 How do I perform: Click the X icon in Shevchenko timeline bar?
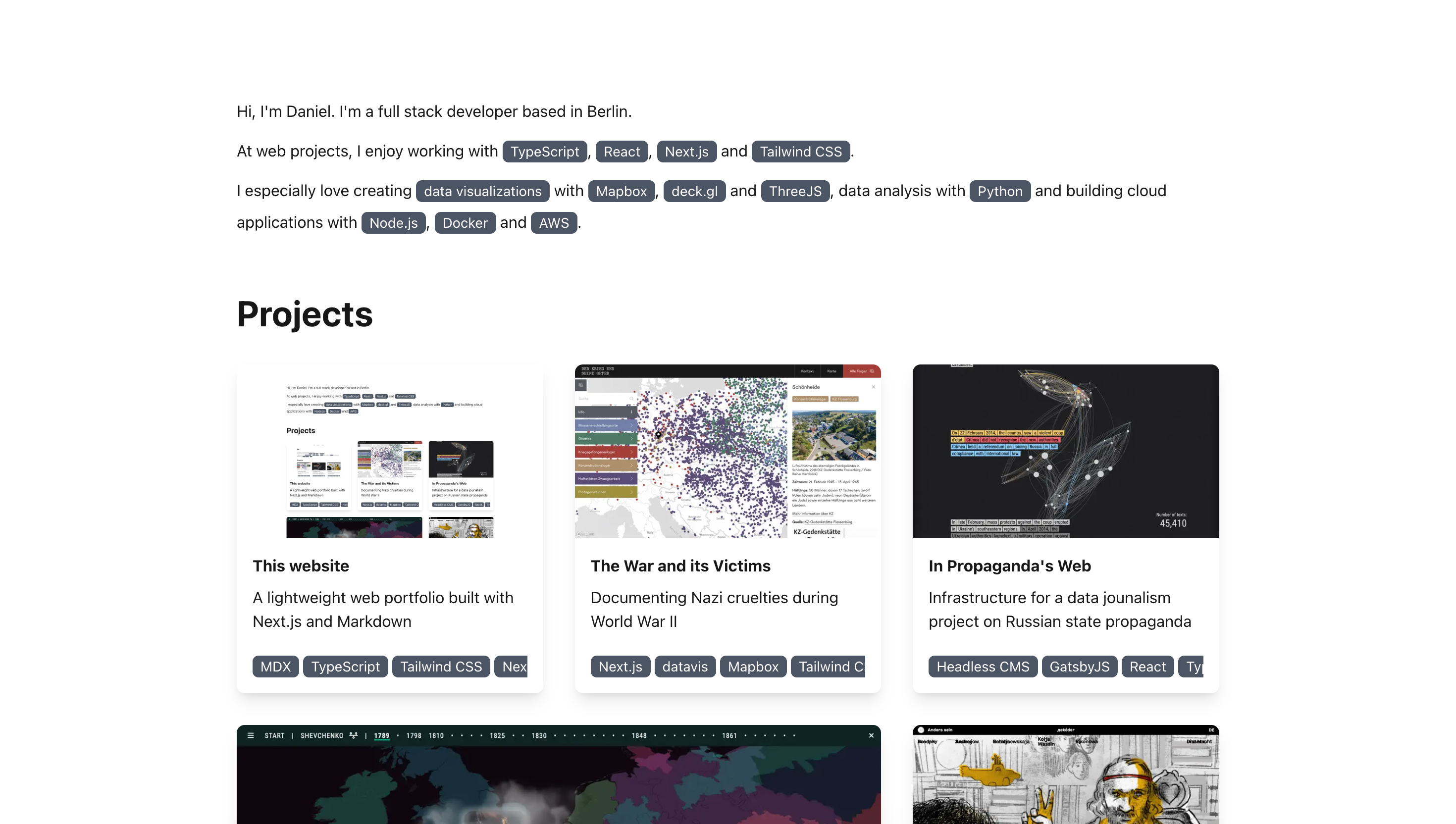pos(871,735)
